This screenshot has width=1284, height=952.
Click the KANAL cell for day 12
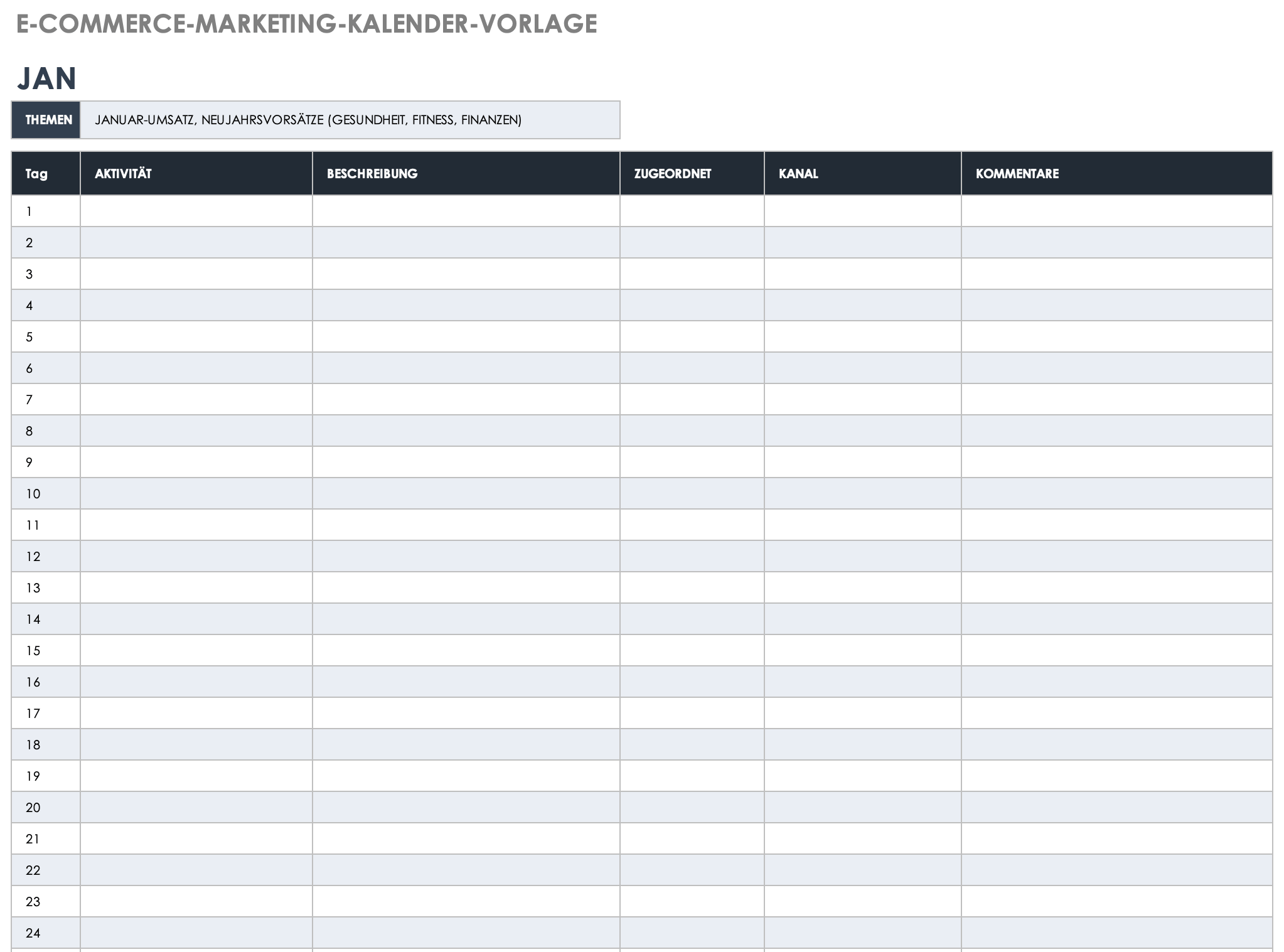[x=863, y=557]
